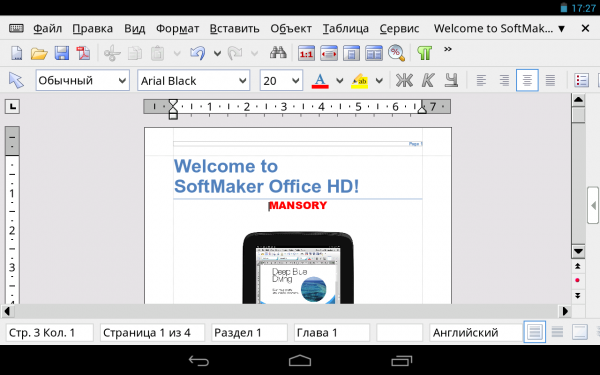
Task: Undo the last action
Action: point(197,53)
